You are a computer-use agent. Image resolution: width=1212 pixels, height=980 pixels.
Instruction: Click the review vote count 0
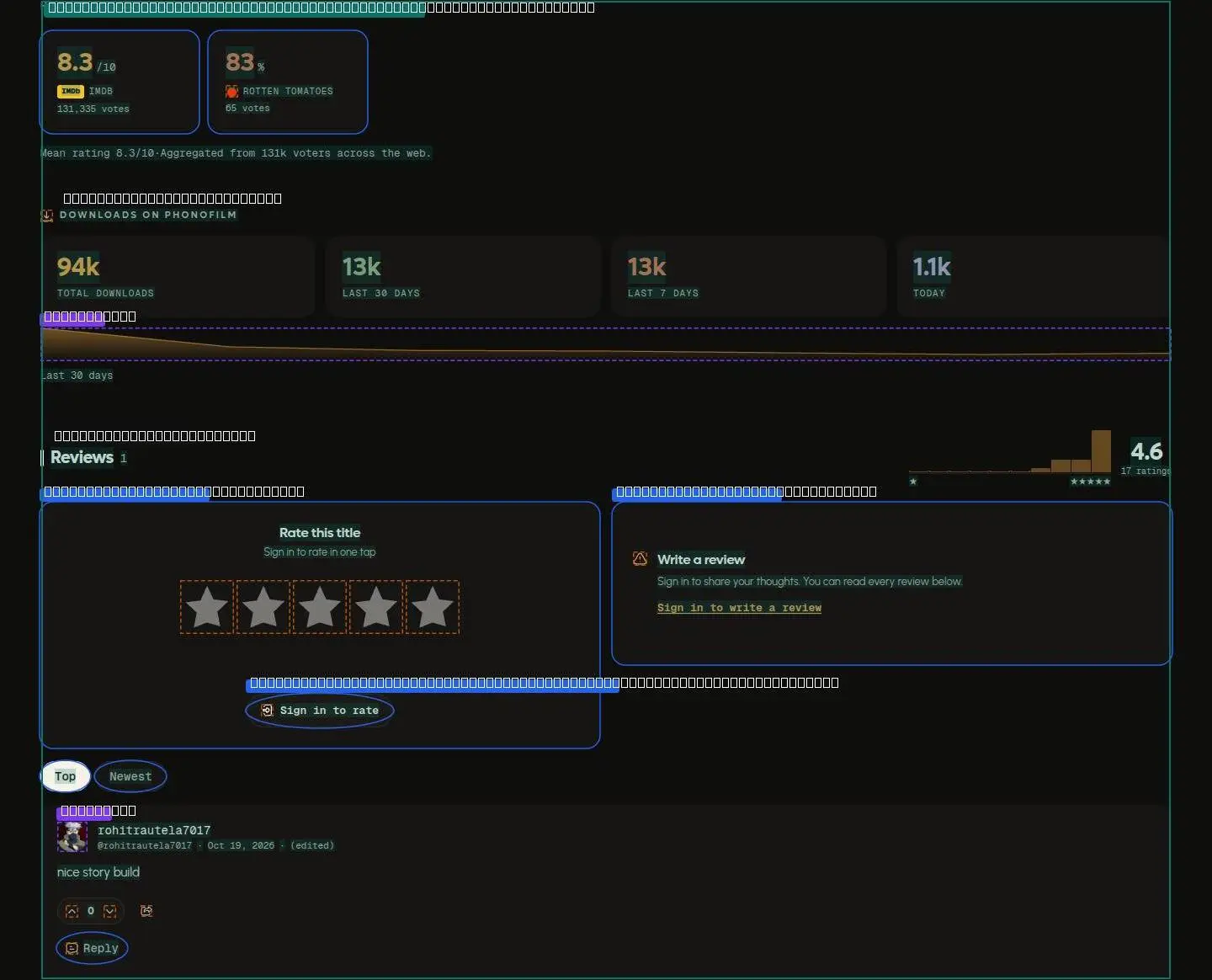tap(91, 911)
